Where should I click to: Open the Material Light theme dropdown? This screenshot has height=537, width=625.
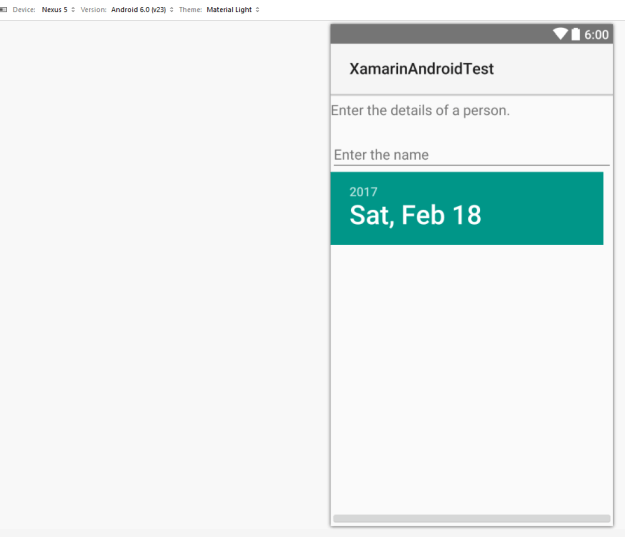click(232, 9)
